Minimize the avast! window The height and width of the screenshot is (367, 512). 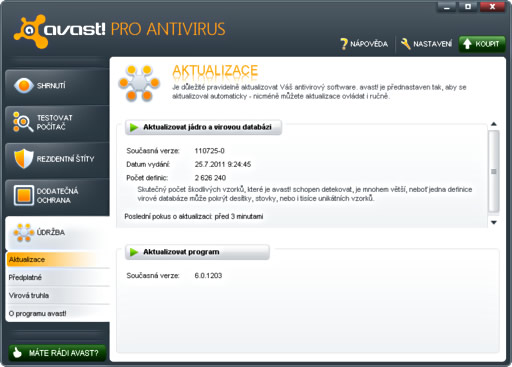coord(447,7)
